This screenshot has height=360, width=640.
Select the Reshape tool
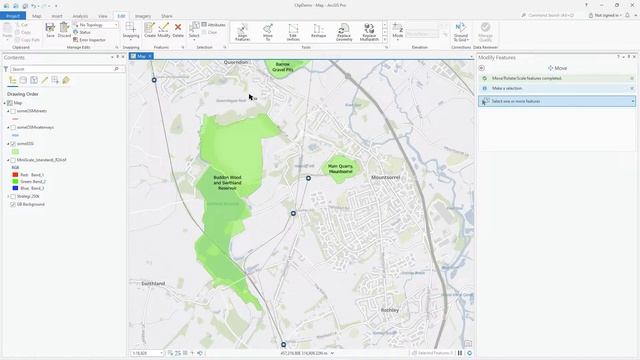pyautogui.click(x=318, y=31)
